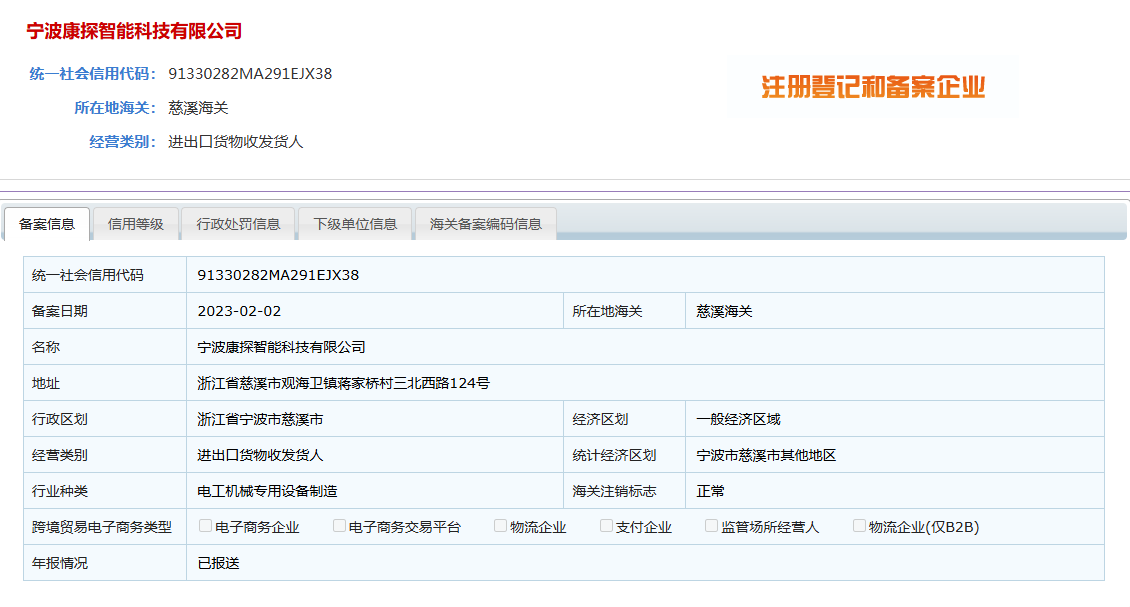The image size is (1130, 607).
Task: Click 慈溪海关 next to the blue 所在地海关 label
Action: pos(198,108)
